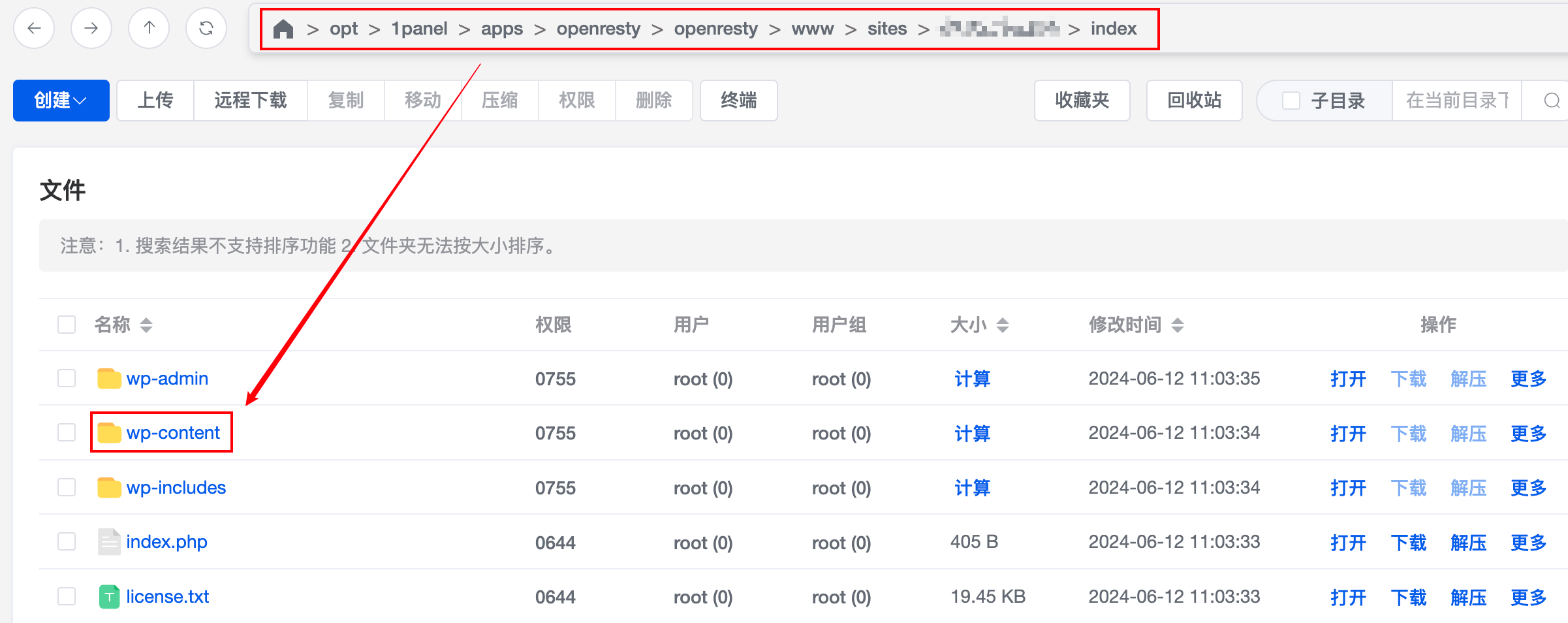Tick the select-all checkbox in header
This screenshot has width=1568, height=623.
point(67,325)
